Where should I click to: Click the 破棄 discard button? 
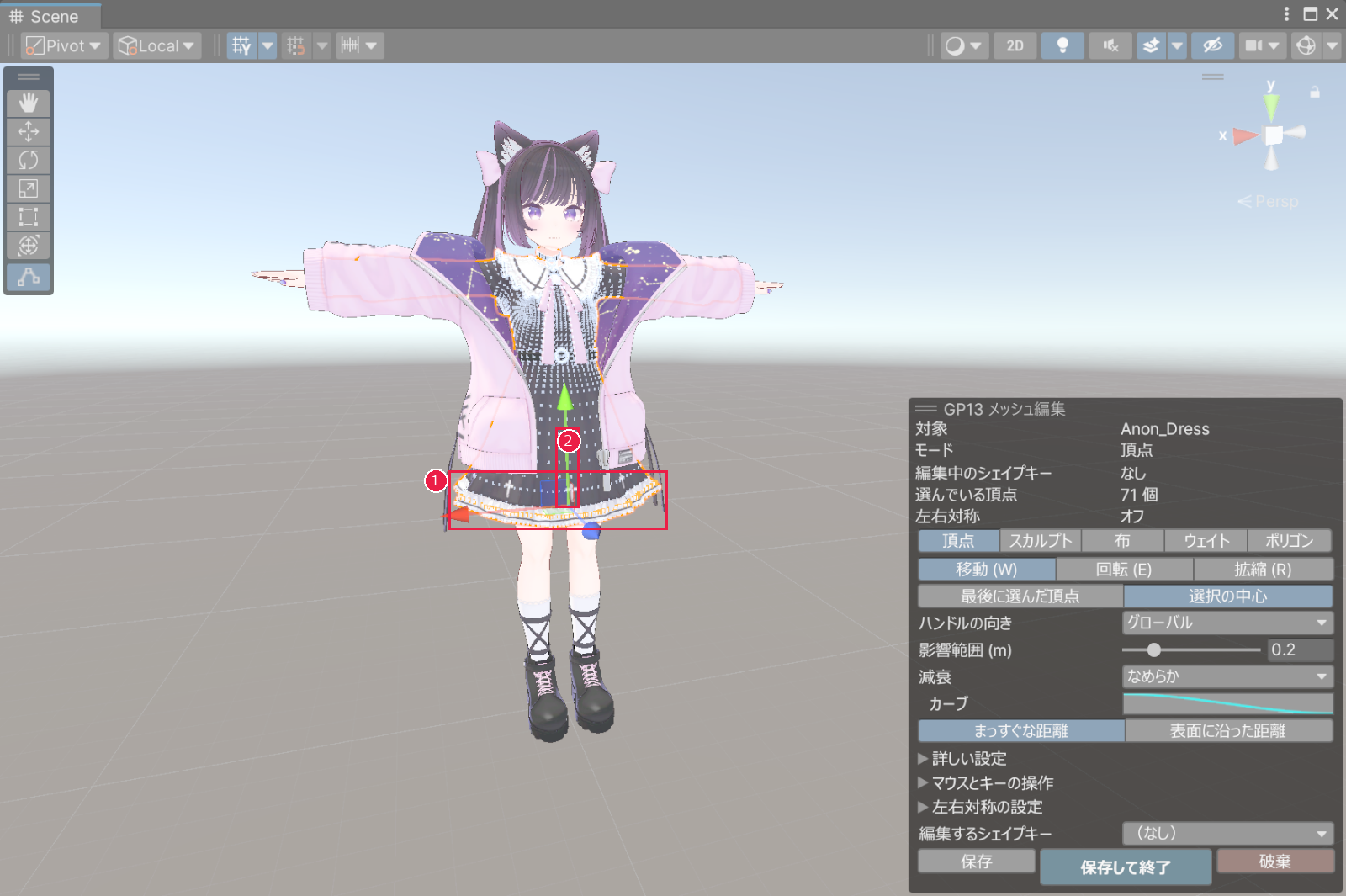pyautogui.click(x=1275, y=862)
